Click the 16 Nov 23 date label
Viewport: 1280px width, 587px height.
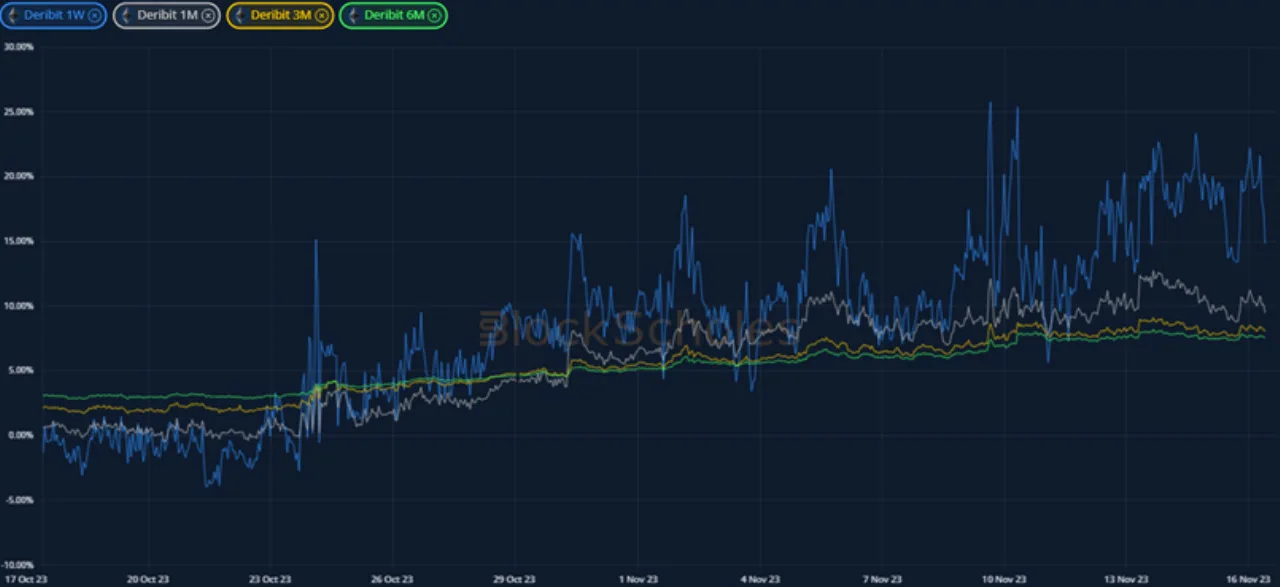tap(1249, 579)
